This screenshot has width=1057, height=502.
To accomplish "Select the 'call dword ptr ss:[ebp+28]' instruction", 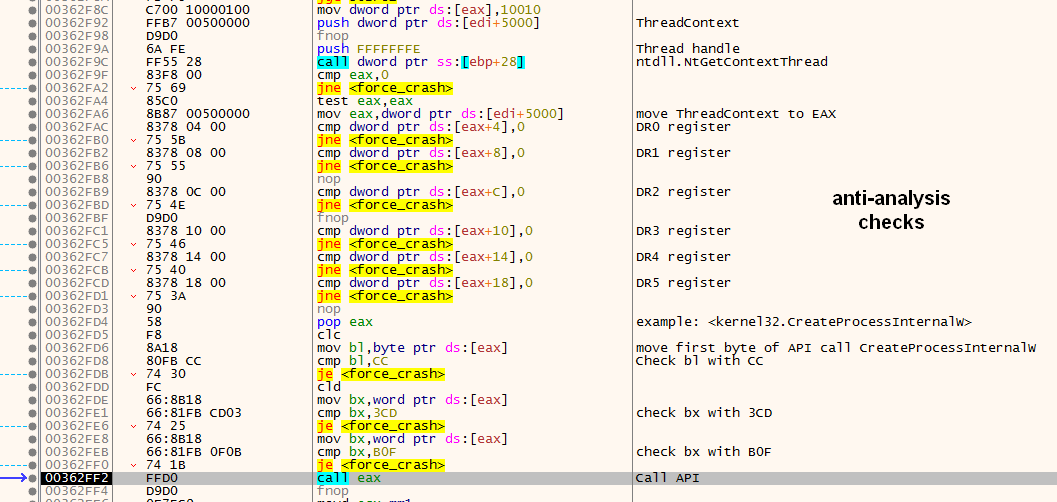I will click(421, 62).
